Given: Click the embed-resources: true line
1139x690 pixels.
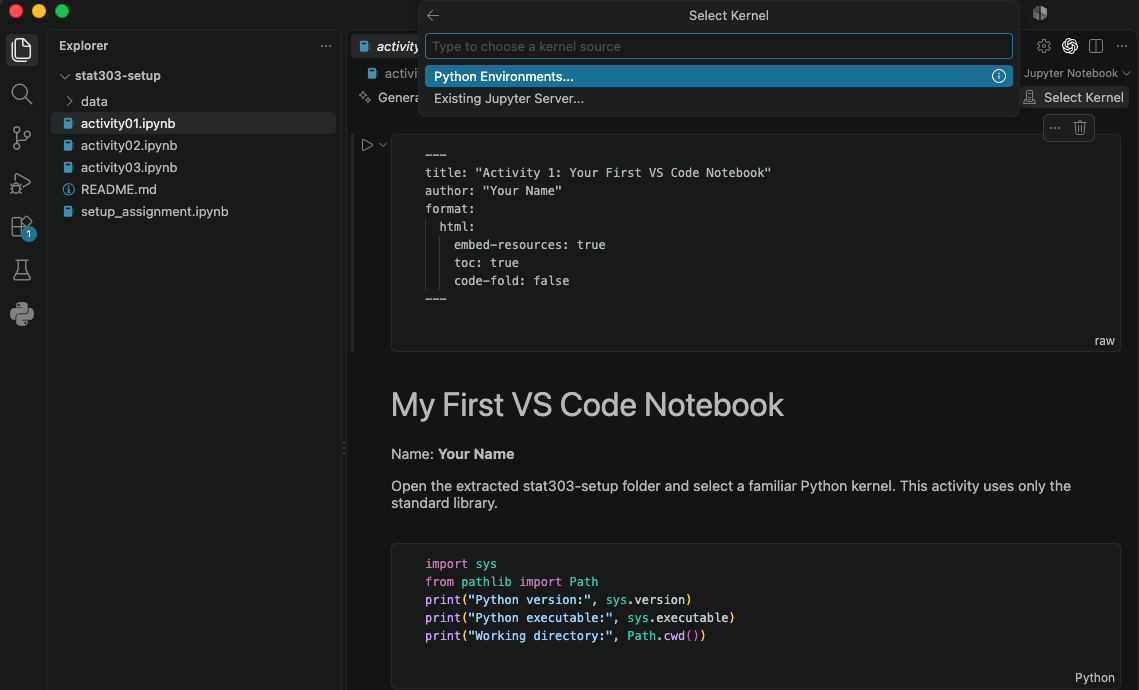Looking at the screenshot, I should [x=530, y=245].
